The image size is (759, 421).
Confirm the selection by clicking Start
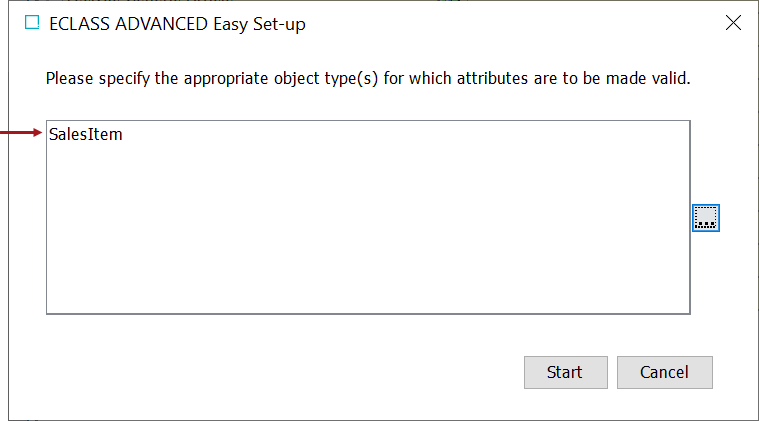coord(565,372)
